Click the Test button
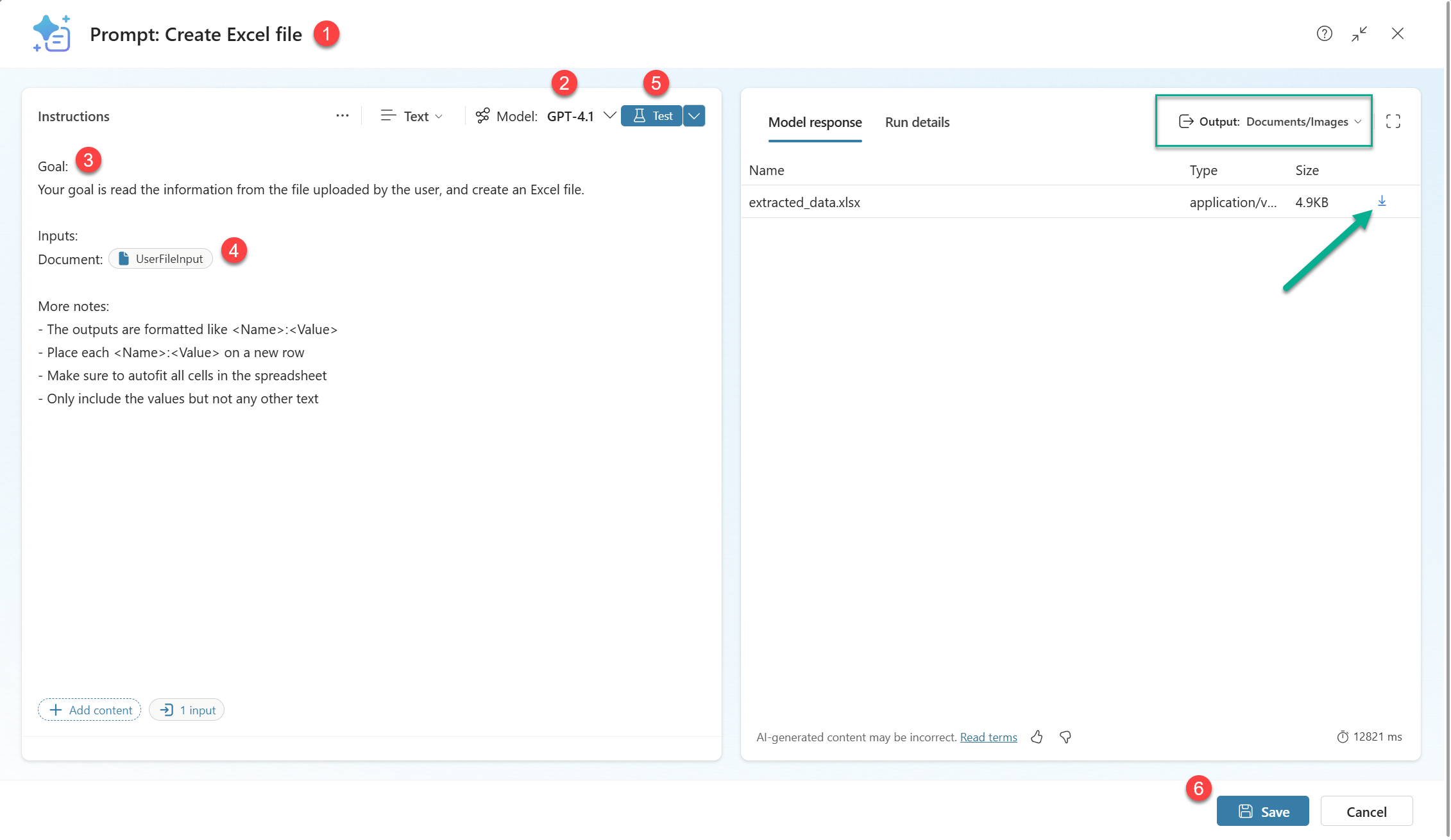This screenshot has height=840, width=1451. (x=652, y=116)
